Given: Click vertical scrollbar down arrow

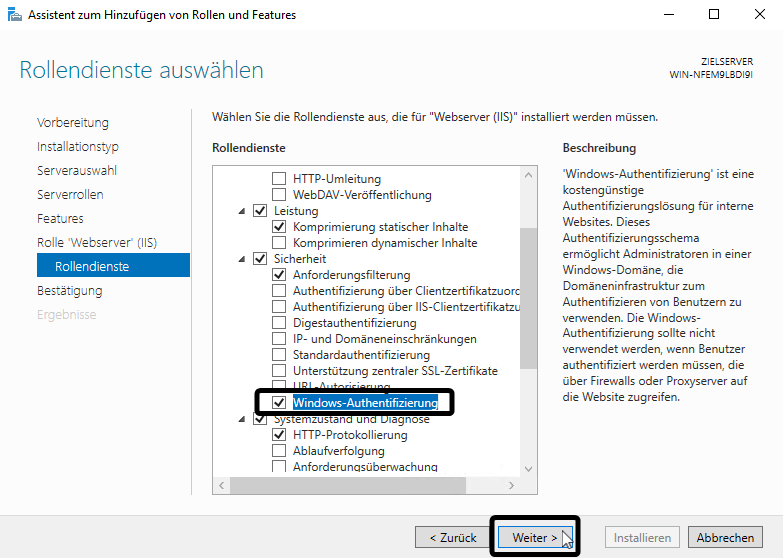Looking at the screenshot, I should (528, 469).
